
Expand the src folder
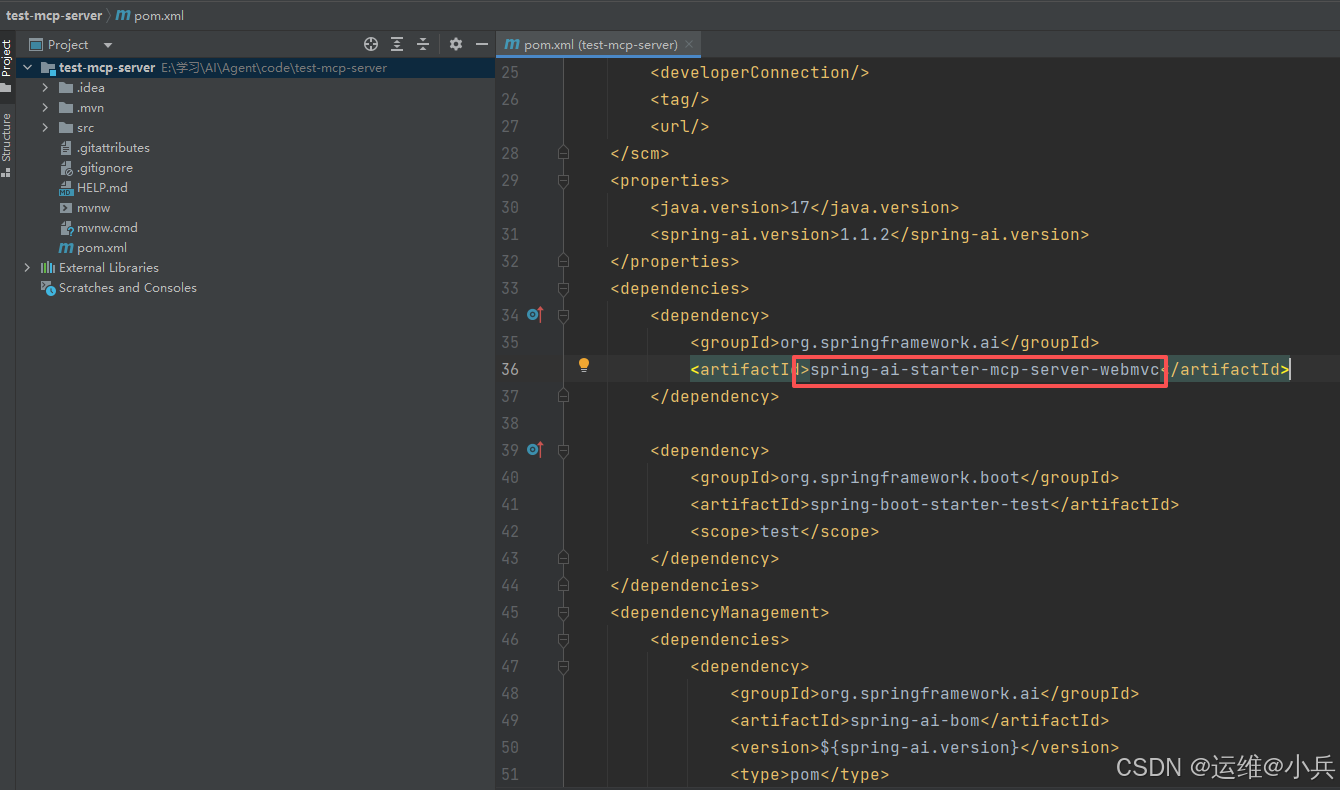[x=45, y=128]
